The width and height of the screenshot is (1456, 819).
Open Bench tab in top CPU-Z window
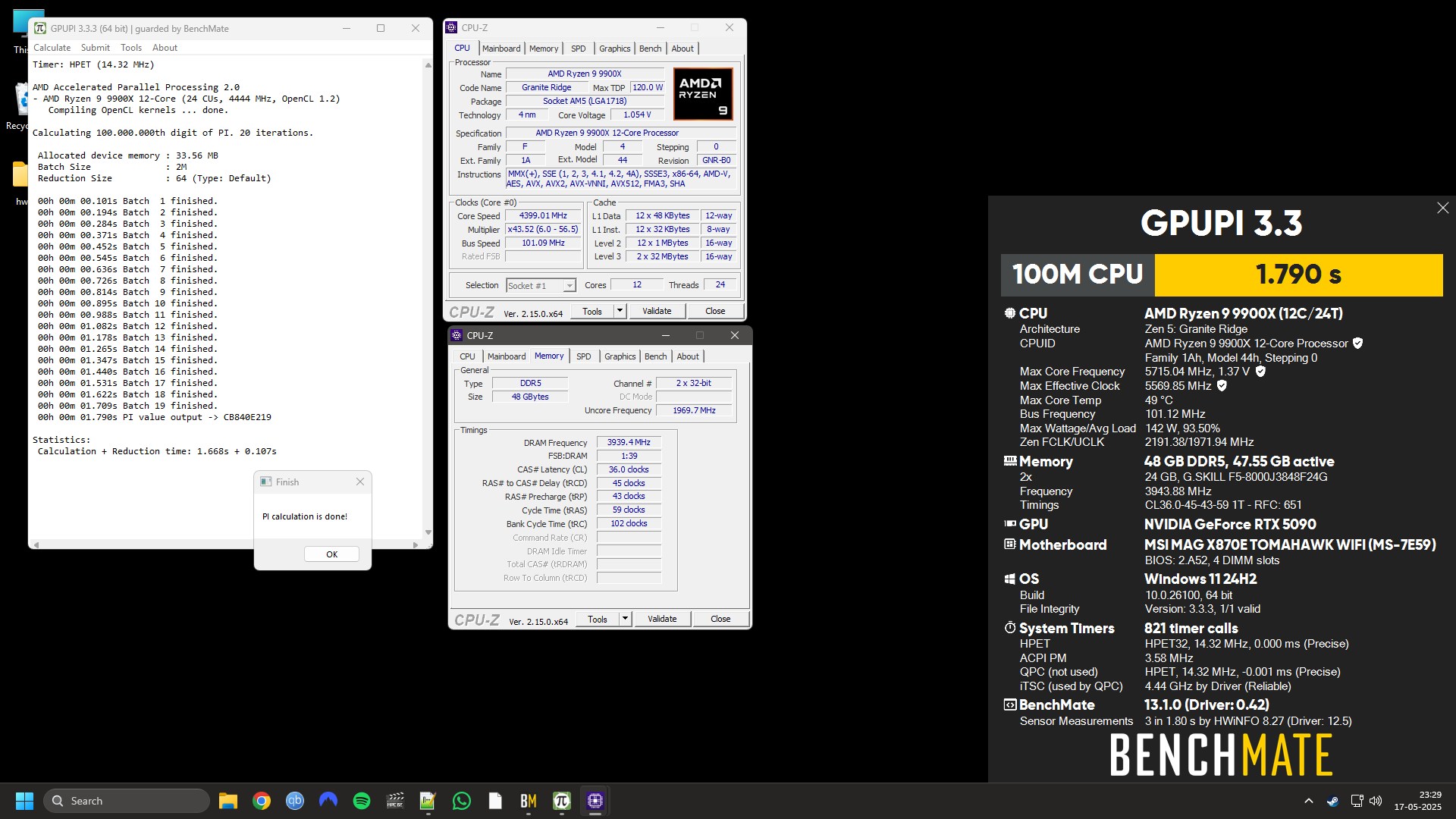[x=650, y=49]
